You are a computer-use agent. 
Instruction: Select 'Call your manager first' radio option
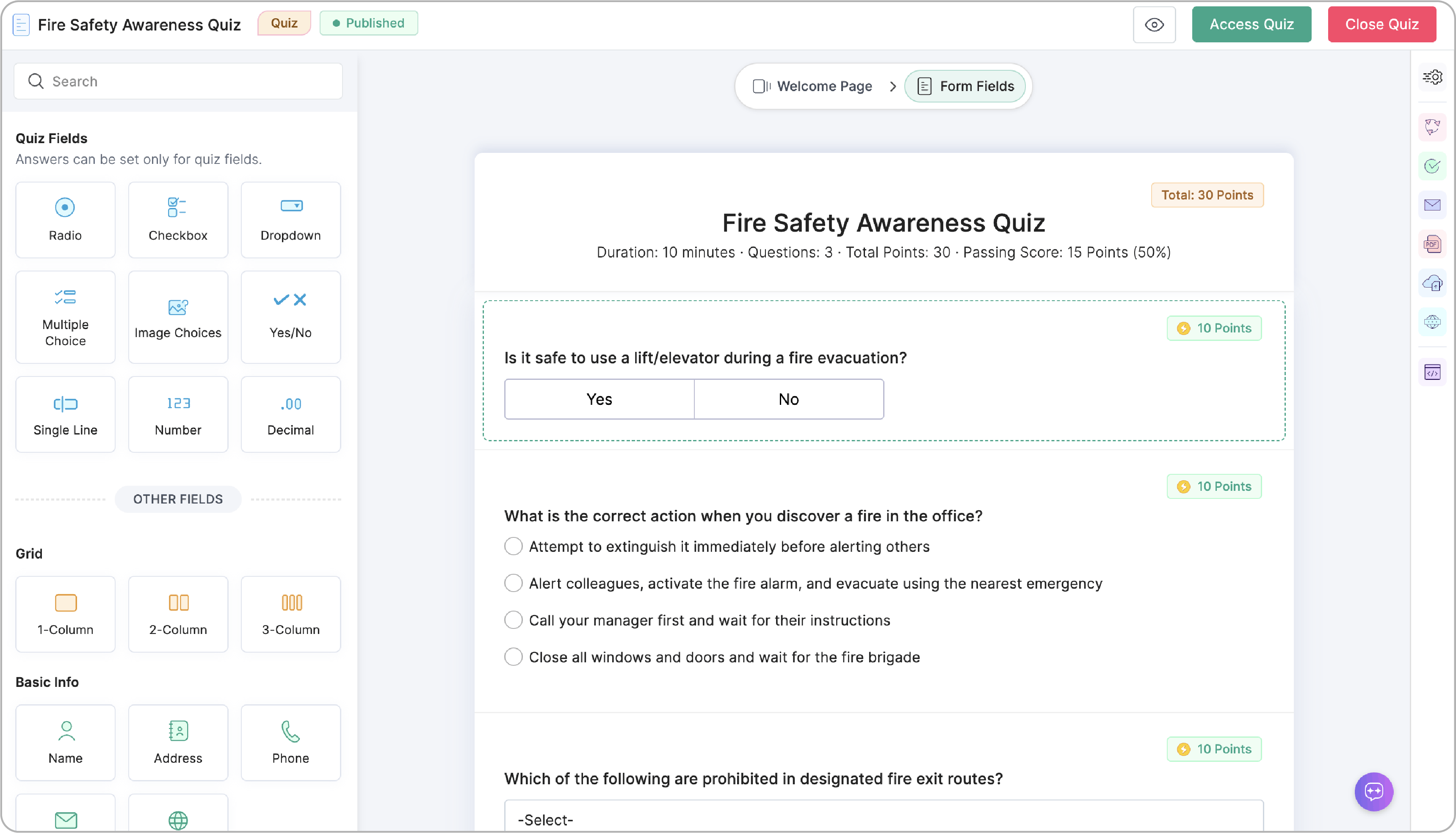(x=514, y=620)
